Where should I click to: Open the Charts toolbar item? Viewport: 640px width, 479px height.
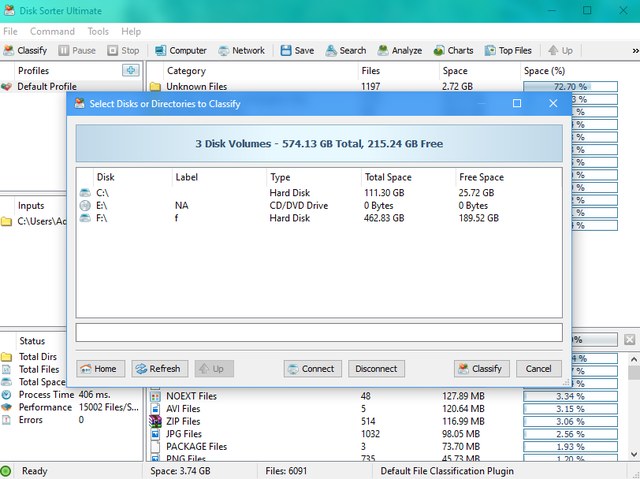click(453, 50)
